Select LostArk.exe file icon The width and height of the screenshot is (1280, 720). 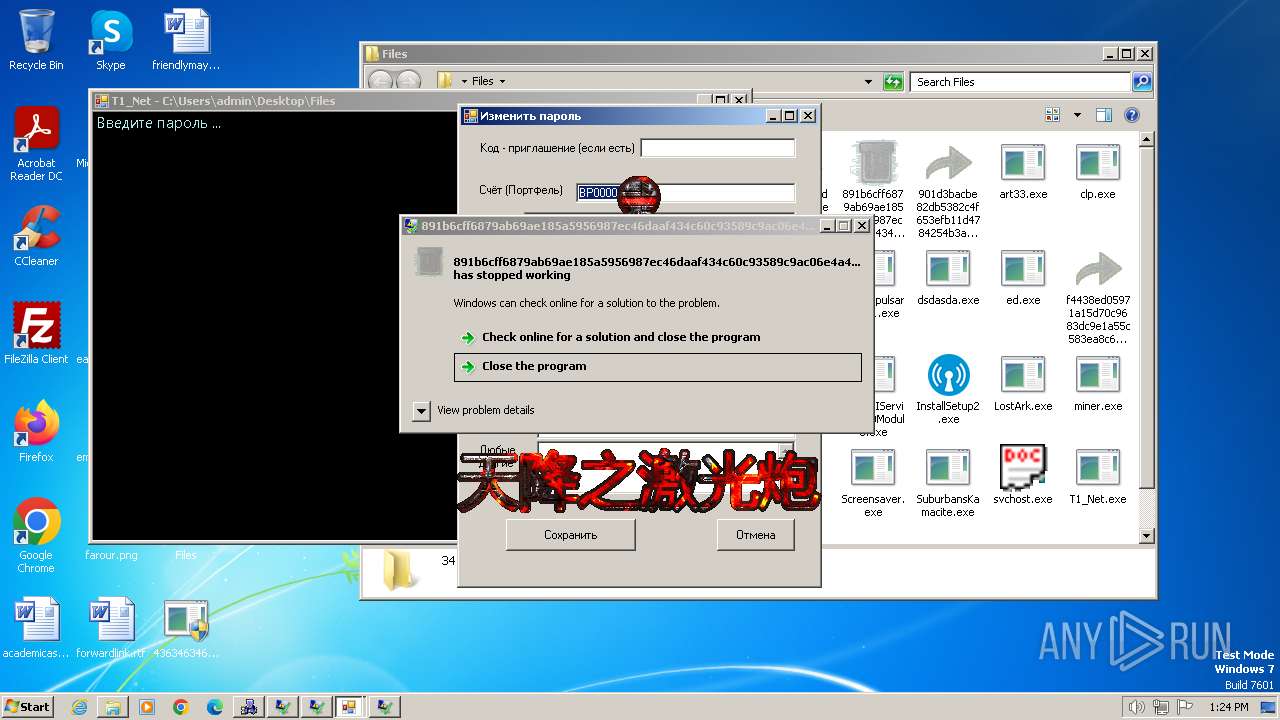click(x=1023, y=383)
